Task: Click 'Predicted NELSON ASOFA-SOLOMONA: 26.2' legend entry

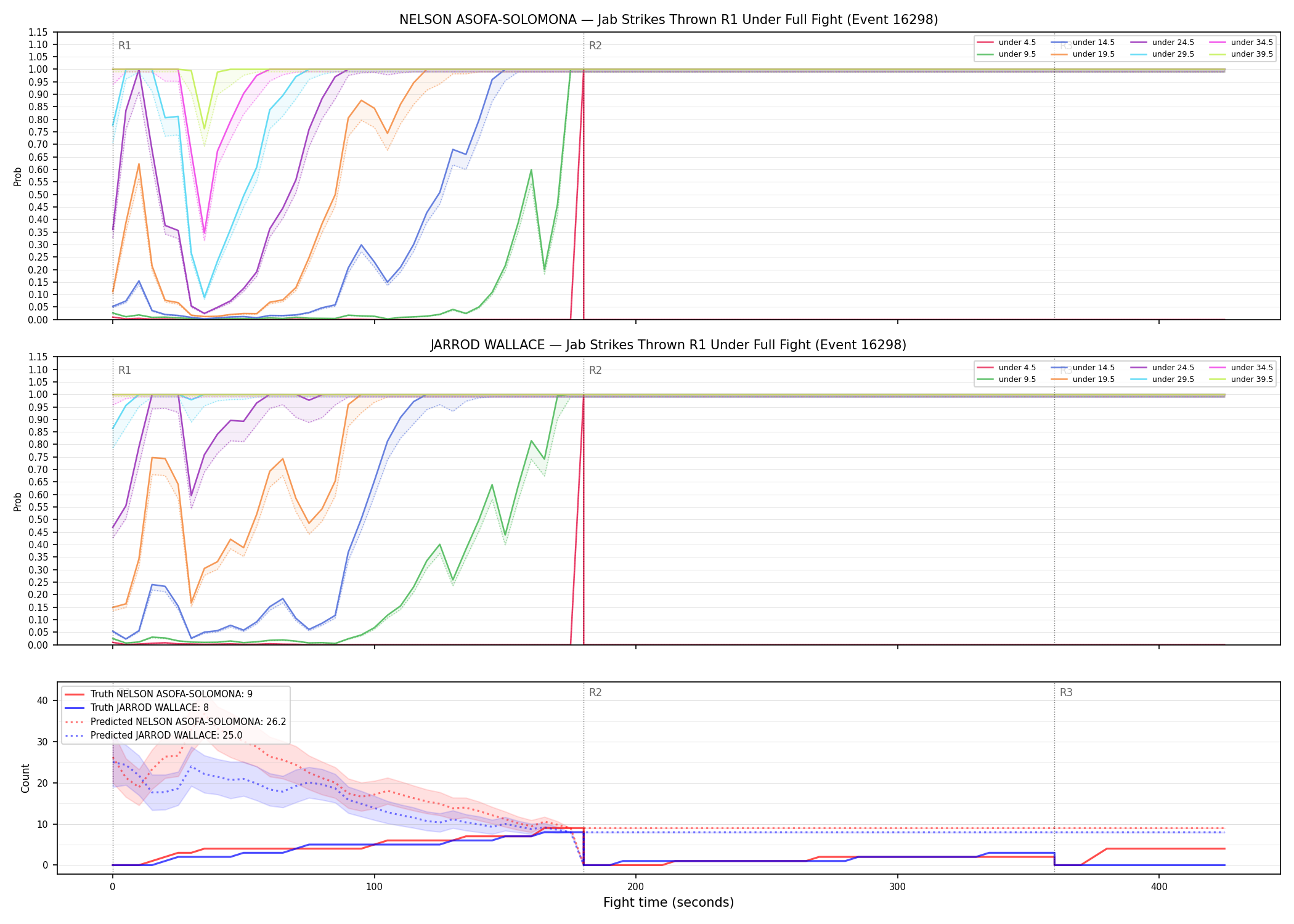Action: [176, 722]
